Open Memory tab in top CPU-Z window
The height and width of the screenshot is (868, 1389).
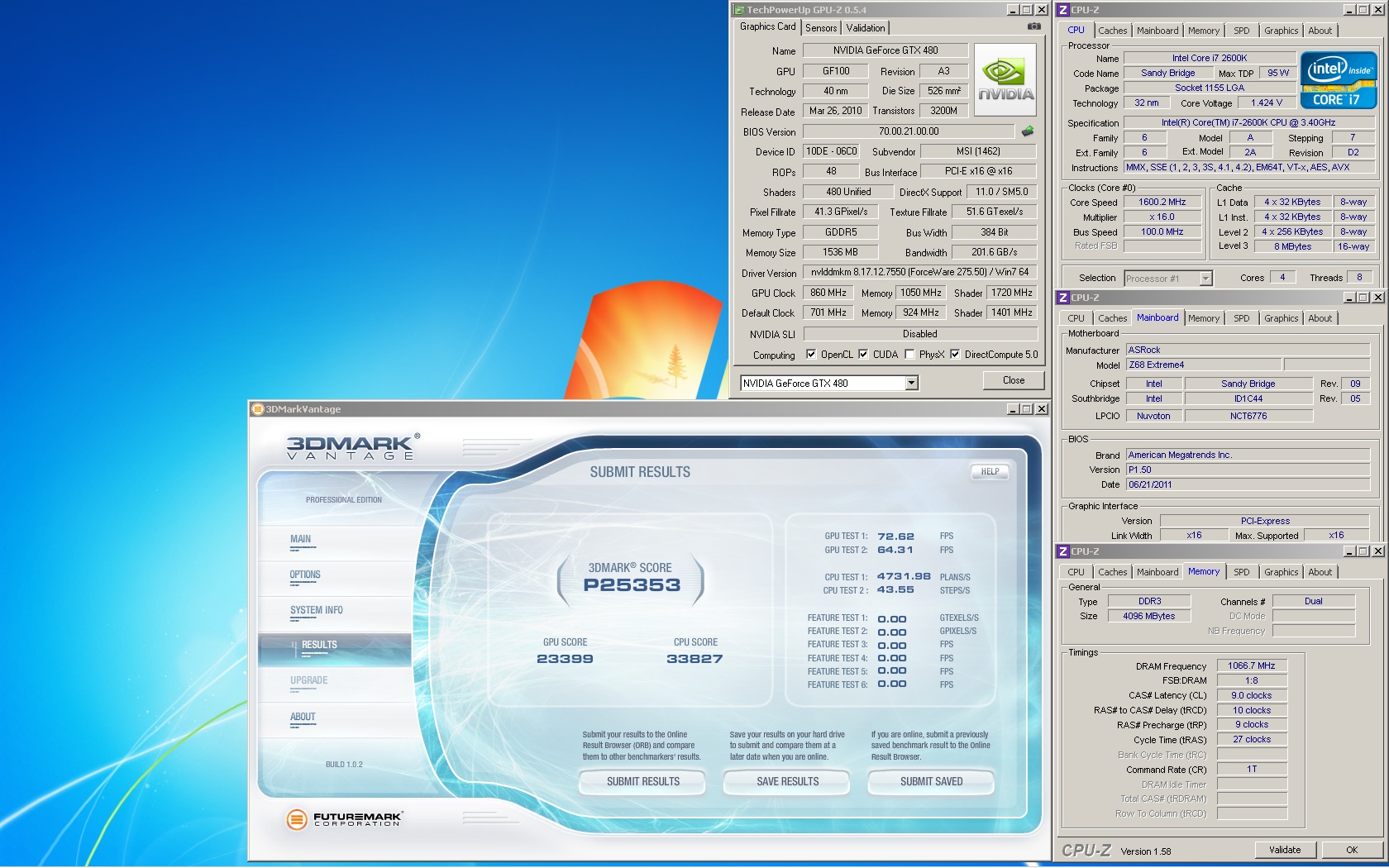(1203, 31)
